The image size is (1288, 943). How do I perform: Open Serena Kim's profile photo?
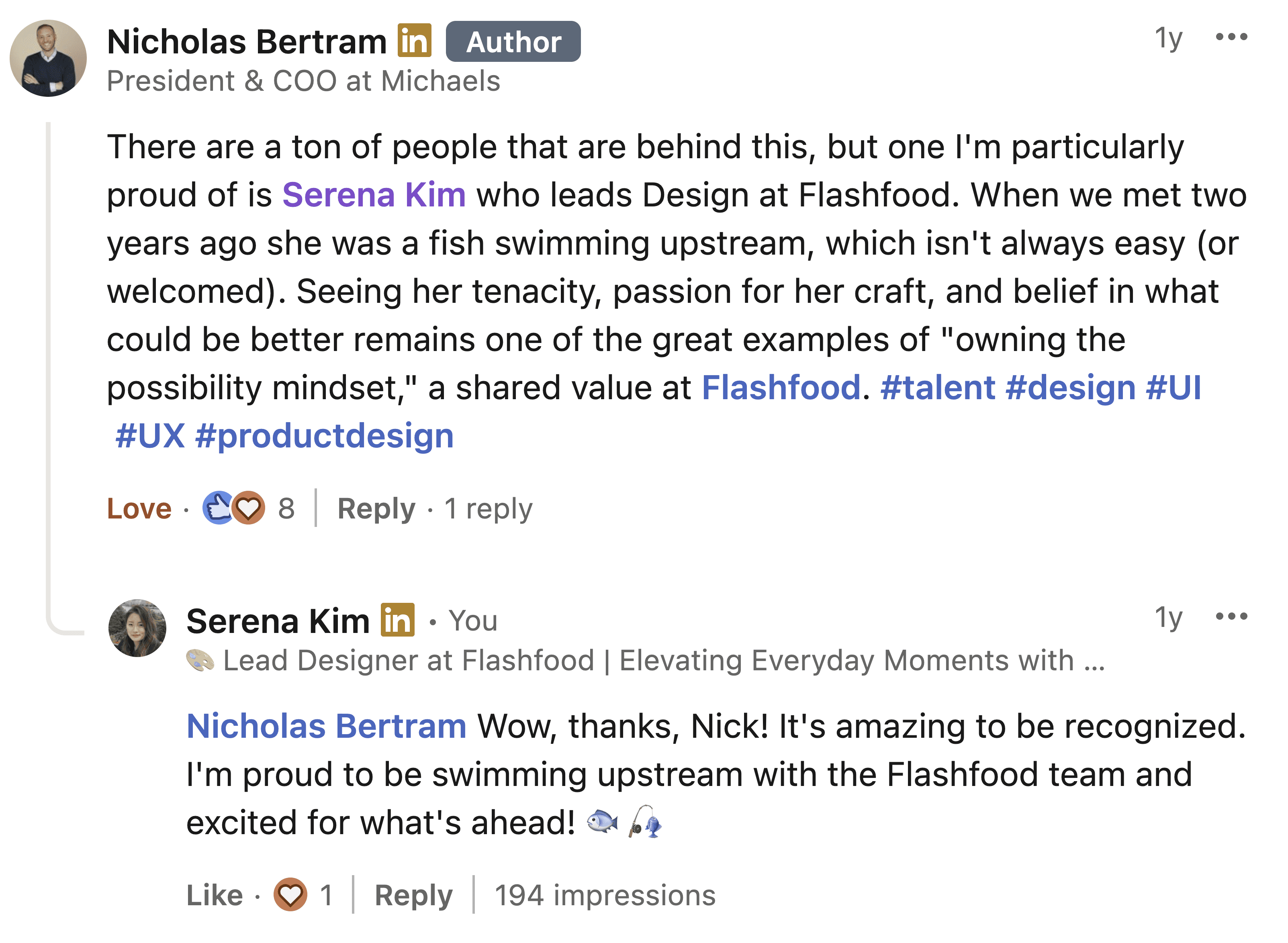(137, 628)
